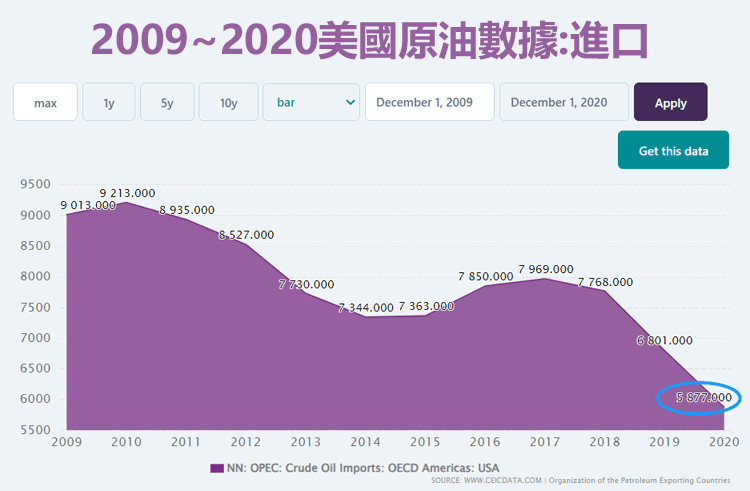The height and width of the screenshot is (491, 750).
Task: Choose the 1y time range
Action: 108,102
